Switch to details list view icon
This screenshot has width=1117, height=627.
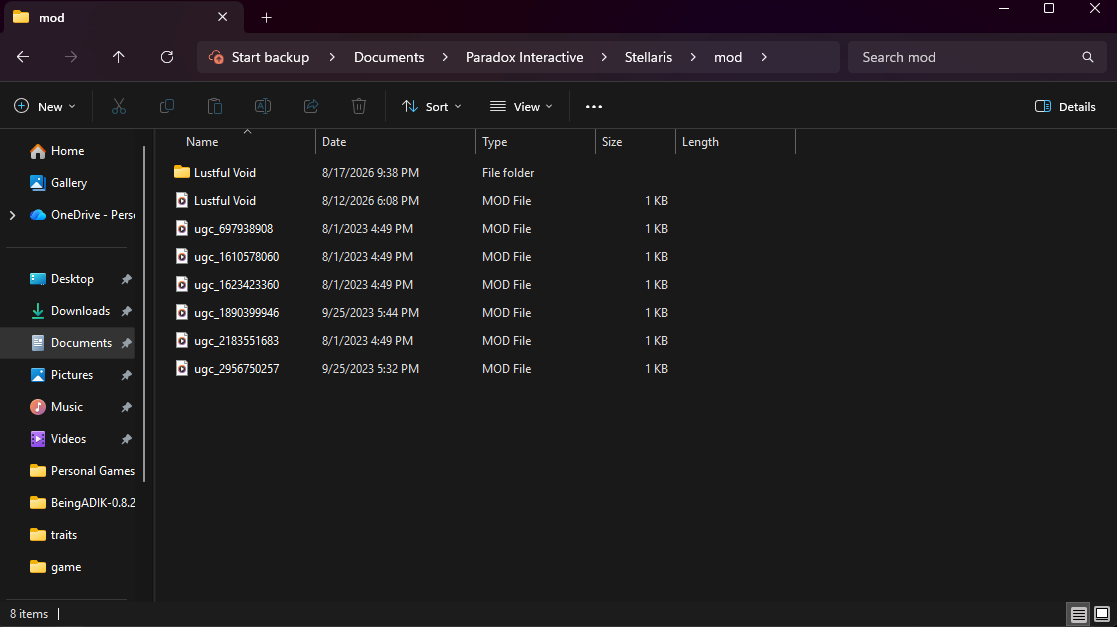coord(1079,614)
